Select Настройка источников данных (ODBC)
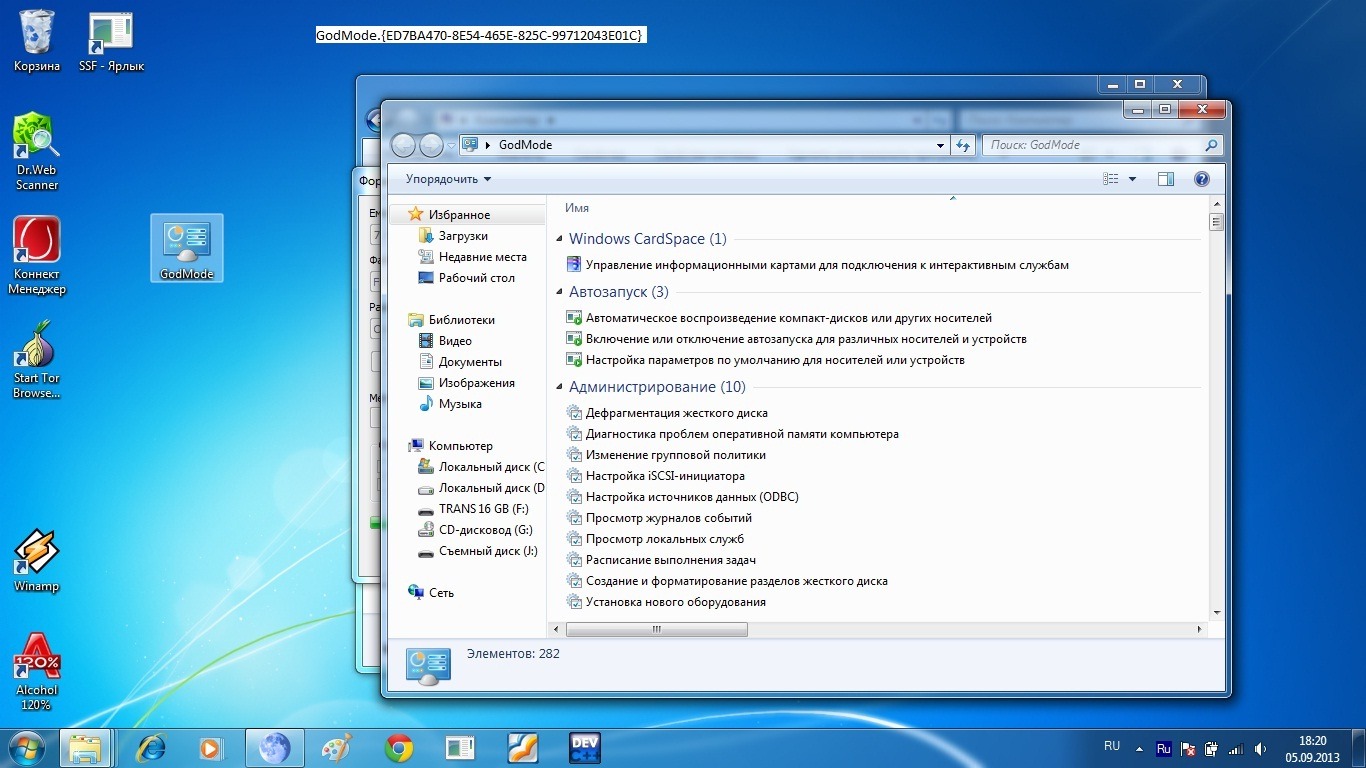 click(692, 497)
